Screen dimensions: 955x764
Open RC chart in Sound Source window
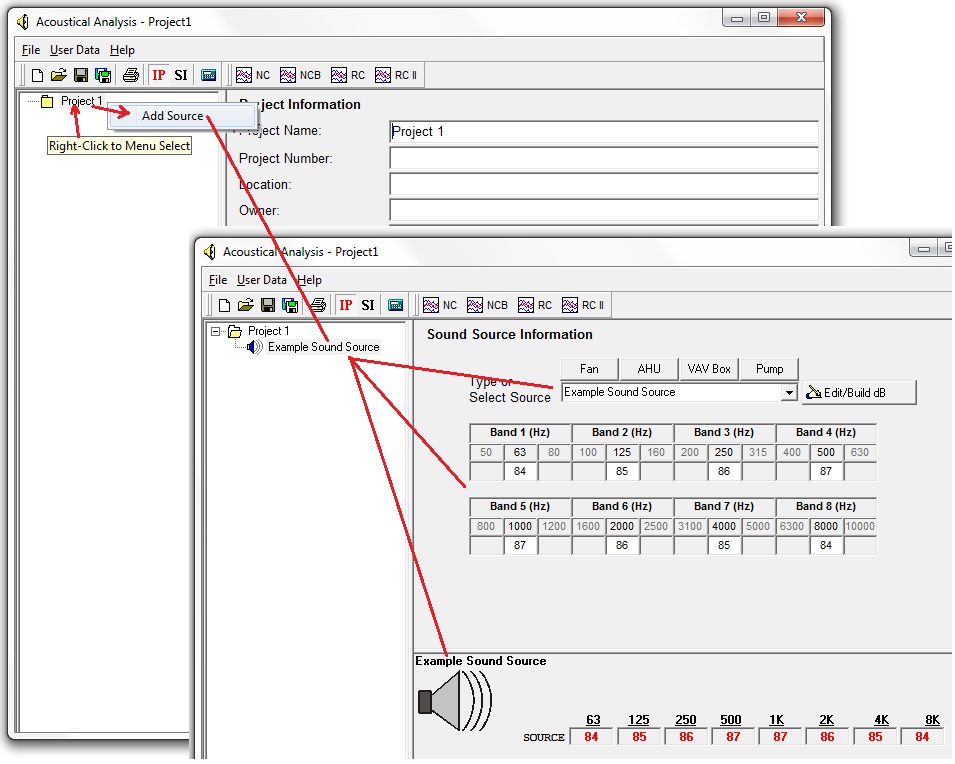coord(535,305)
